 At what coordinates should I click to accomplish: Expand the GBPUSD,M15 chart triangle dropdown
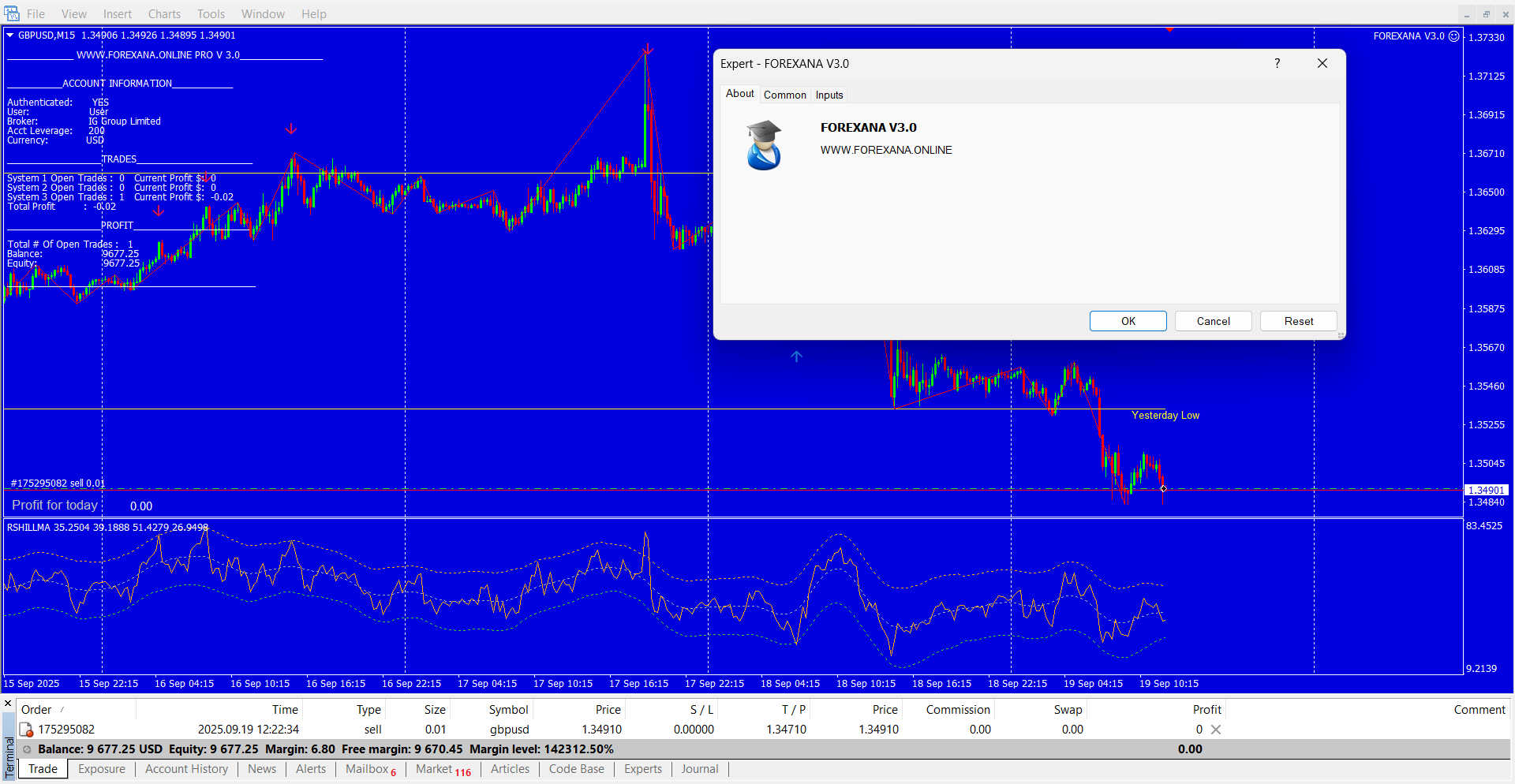click(x=10, y=35)
